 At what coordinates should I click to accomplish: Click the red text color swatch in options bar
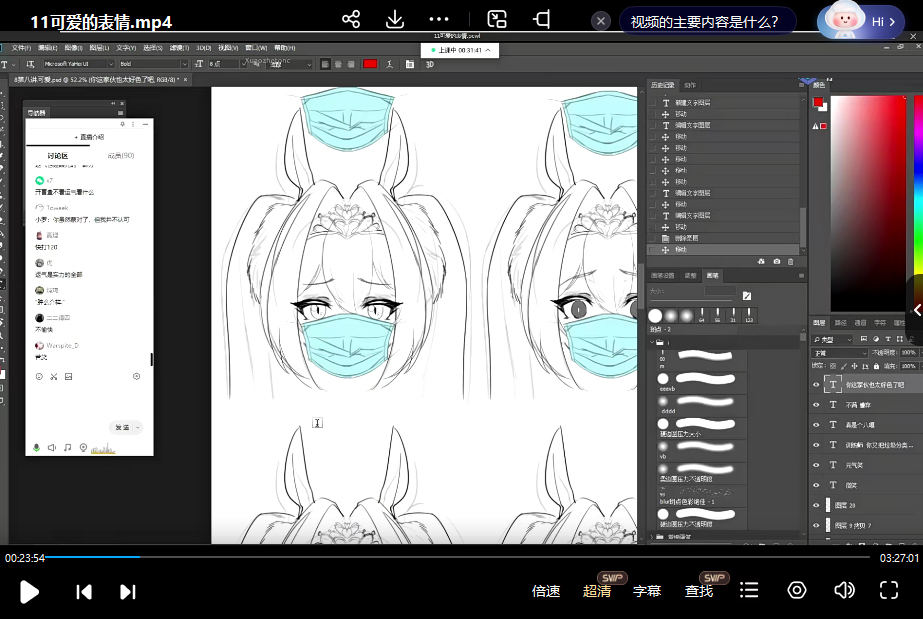[x=370, y=64]
